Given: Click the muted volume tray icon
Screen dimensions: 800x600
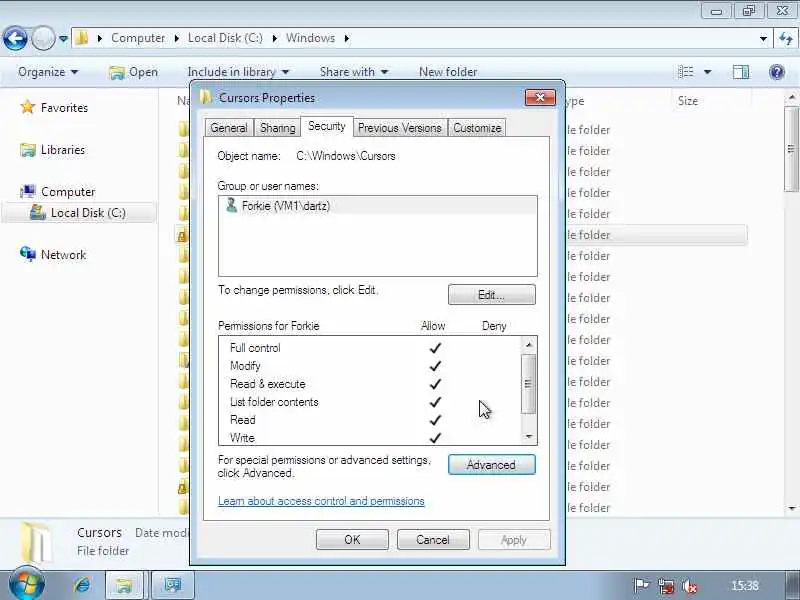Looking at the screenshot, I should tap(690, 586).
